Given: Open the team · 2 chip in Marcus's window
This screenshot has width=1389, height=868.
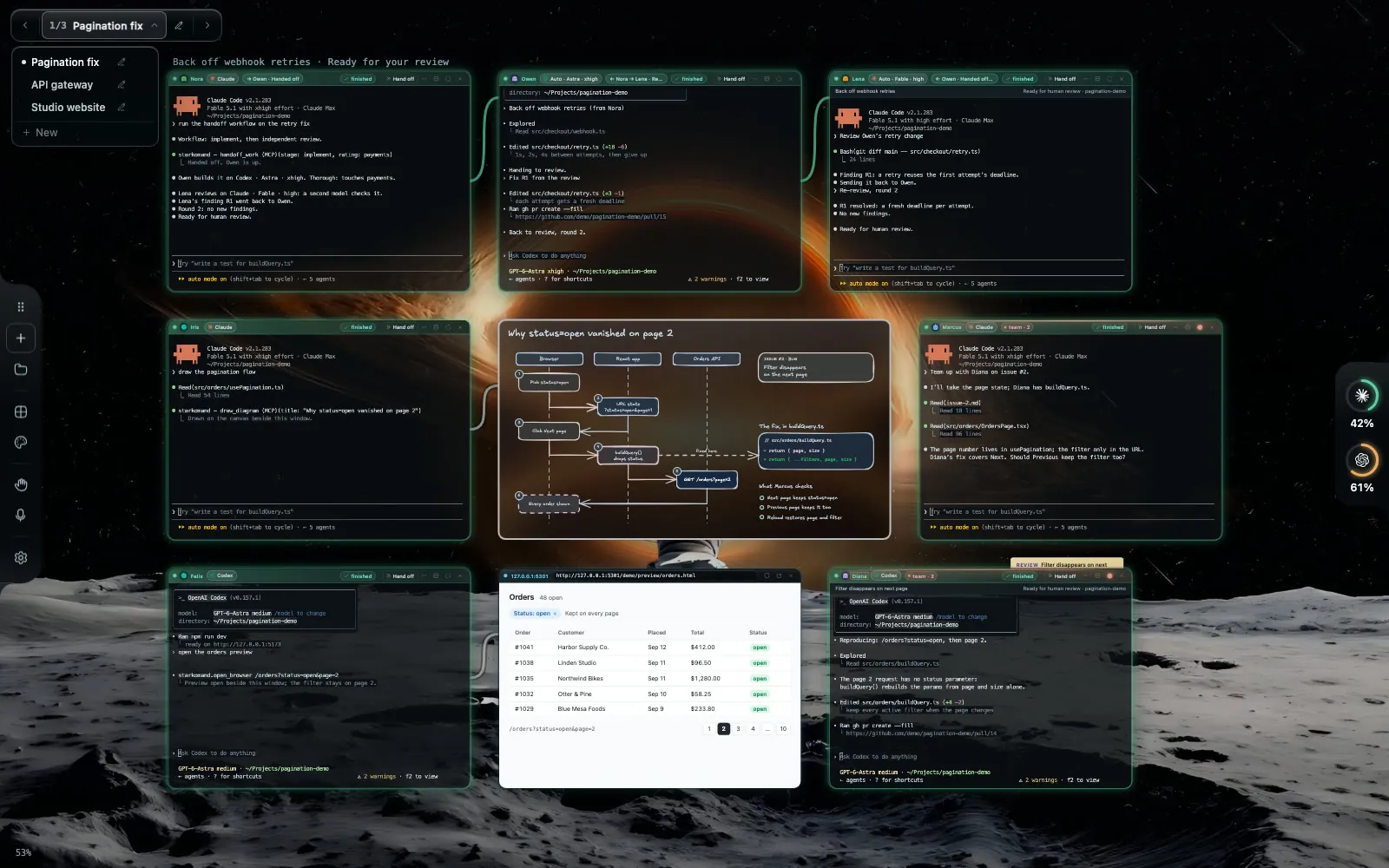Looking at the screenshot, I should tap(1017, 327).
